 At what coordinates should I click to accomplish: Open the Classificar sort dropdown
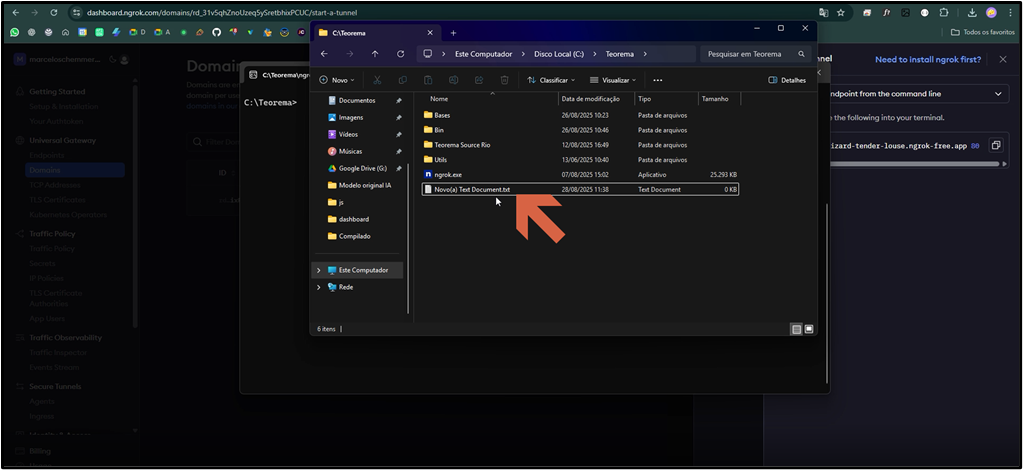(551, 80)
